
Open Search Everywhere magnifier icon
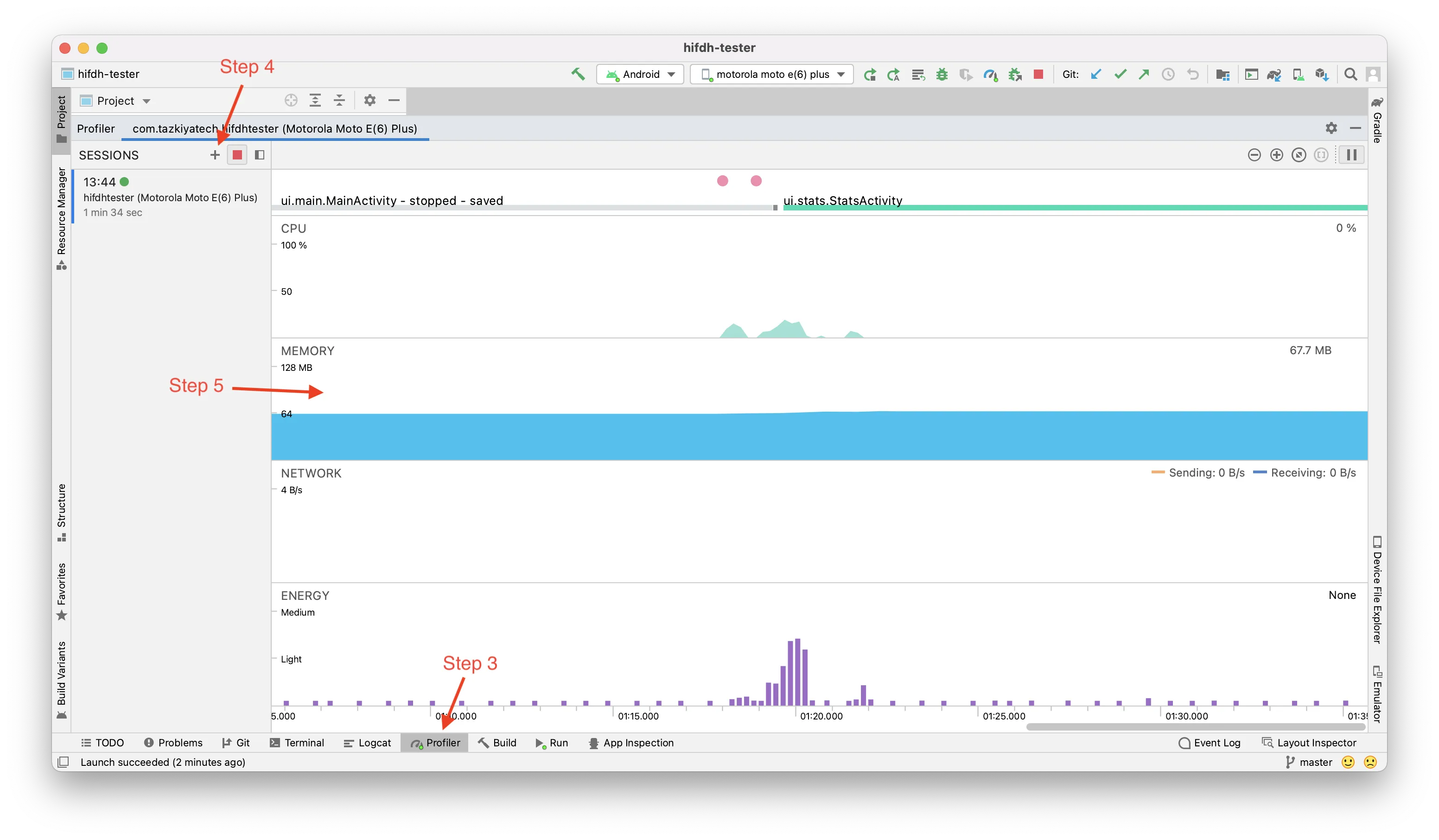pyautogui.click(x=1350, y=74)
